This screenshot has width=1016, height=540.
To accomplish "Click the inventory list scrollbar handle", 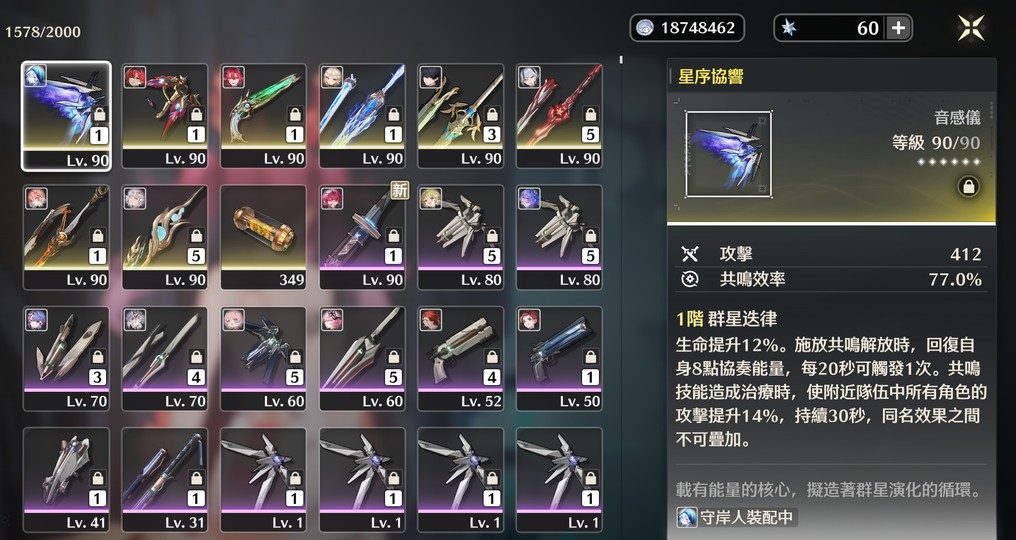I will point(621,60).
